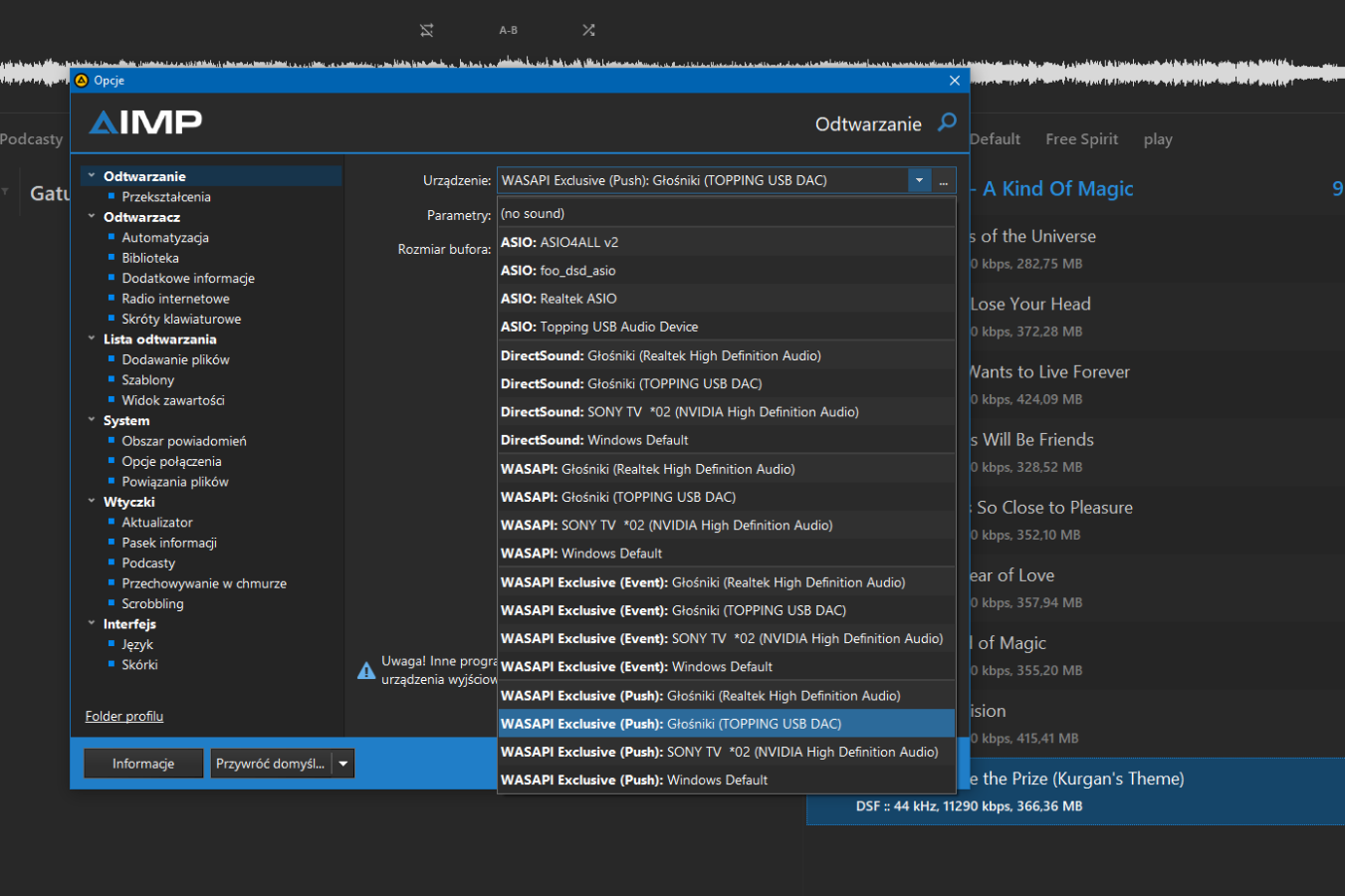Open Widok zawartości settings
Image resolution: width=1345 pixels, height=896 pixels.
[x=173, y=400]
